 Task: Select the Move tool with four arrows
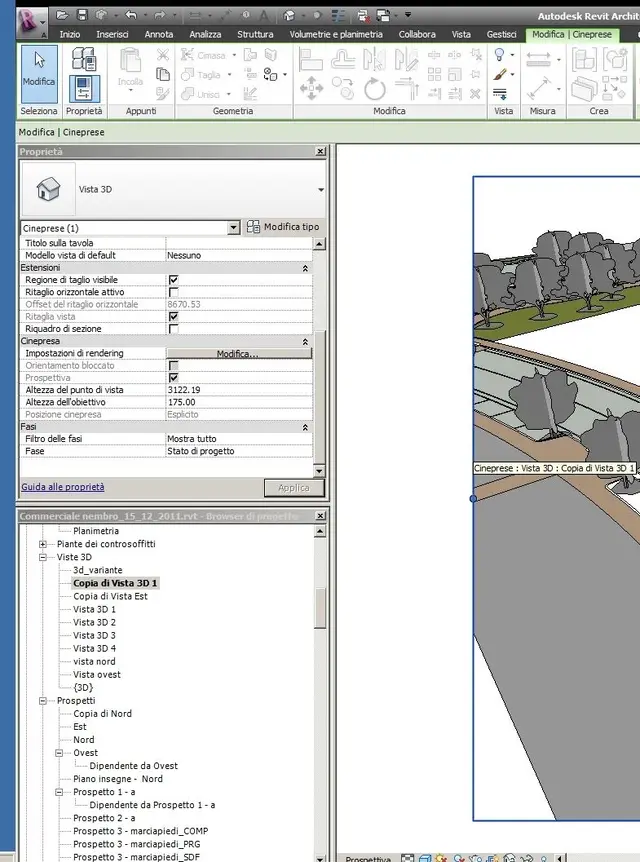(x=311, y=89)
